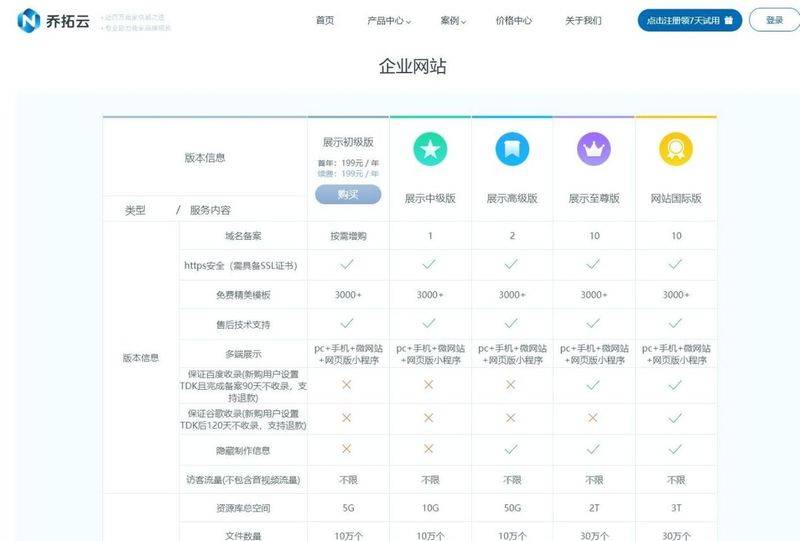Click the 免费精美模板 row label
The image size is (800, 541).
(x=243, y=294)
